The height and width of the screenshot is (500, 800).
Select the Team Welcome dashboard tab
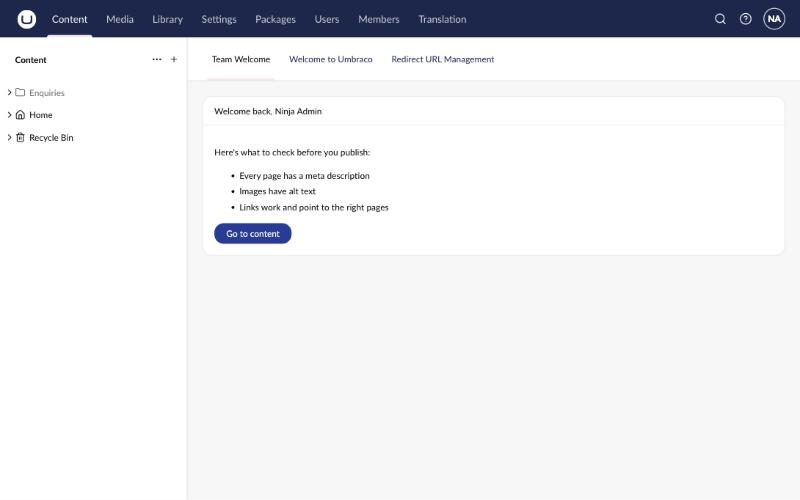click(241, 59)
